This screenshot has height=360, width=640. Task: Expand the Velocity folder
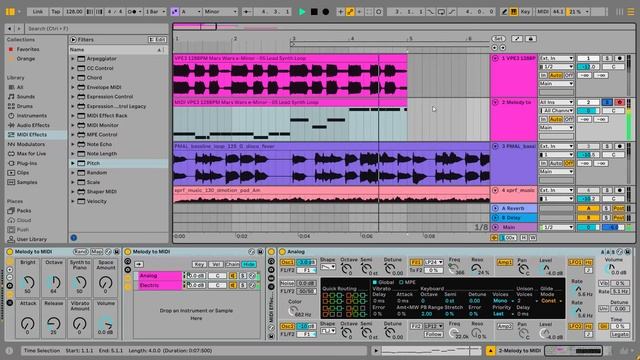[x=73, y=201]
